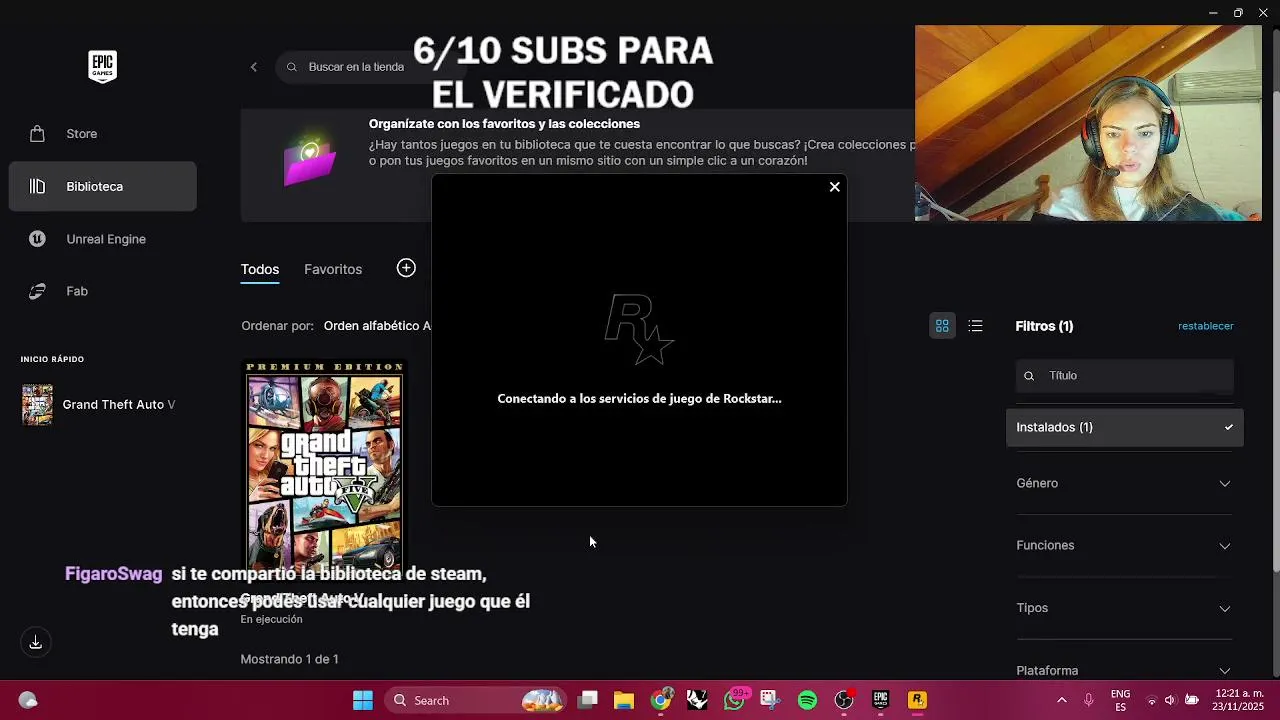Expand the Tipos filter

coord(1124,608)
